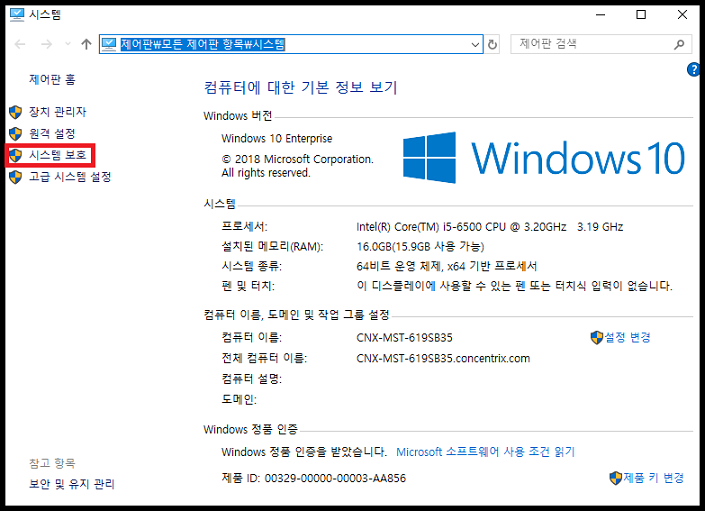
Task: Click shield icon beside 시스템 보호
Action: (x=15, y=156)
